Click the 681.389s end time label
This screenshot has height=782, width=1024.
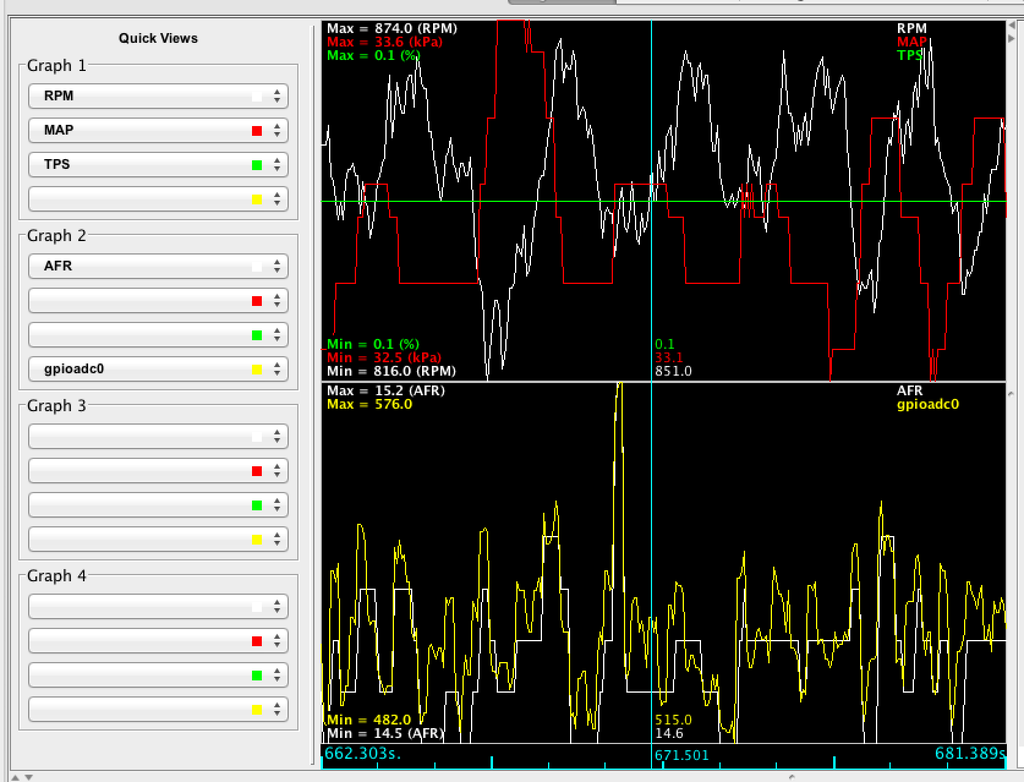pos(970,753)
